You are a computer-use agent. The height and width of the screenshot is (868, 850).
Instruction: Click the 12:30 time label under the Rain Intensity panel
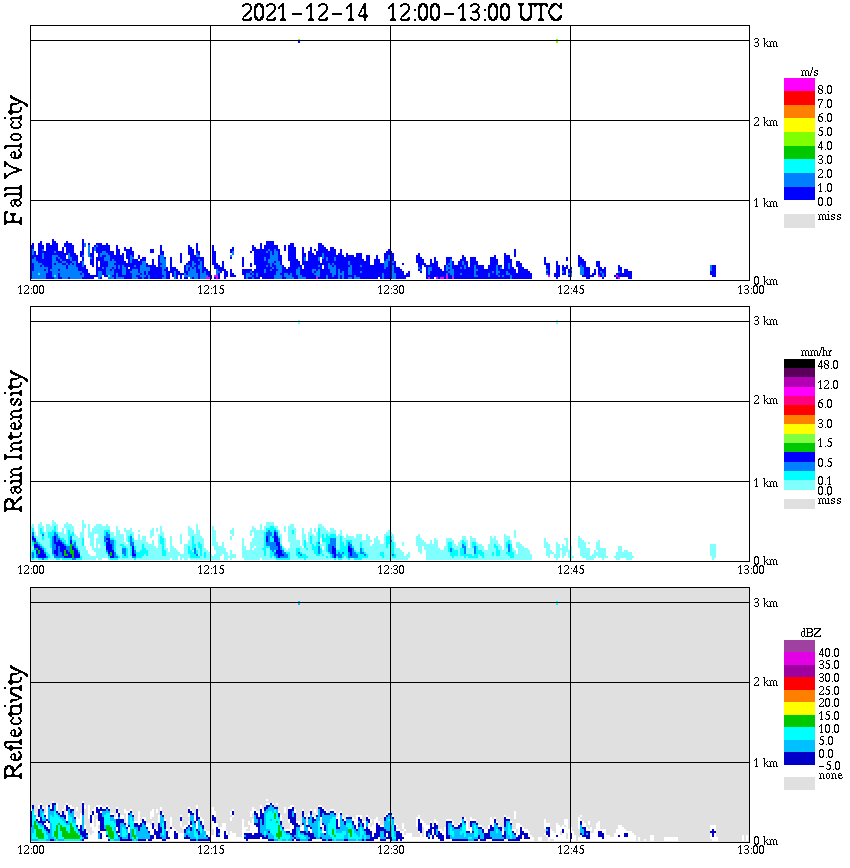tap(391, 570)
